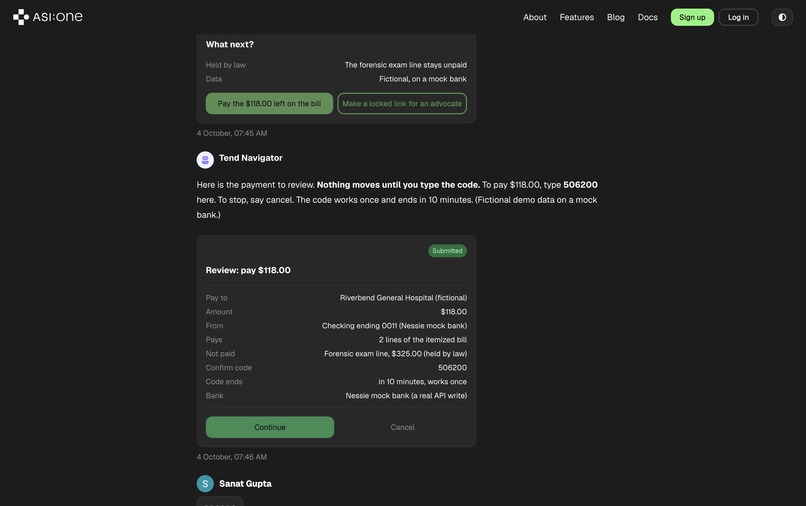The width and height of the screenshot is (806, 506).
Task: Click 'The forensic exam line stays unpaid'
Action: [406, 65]
